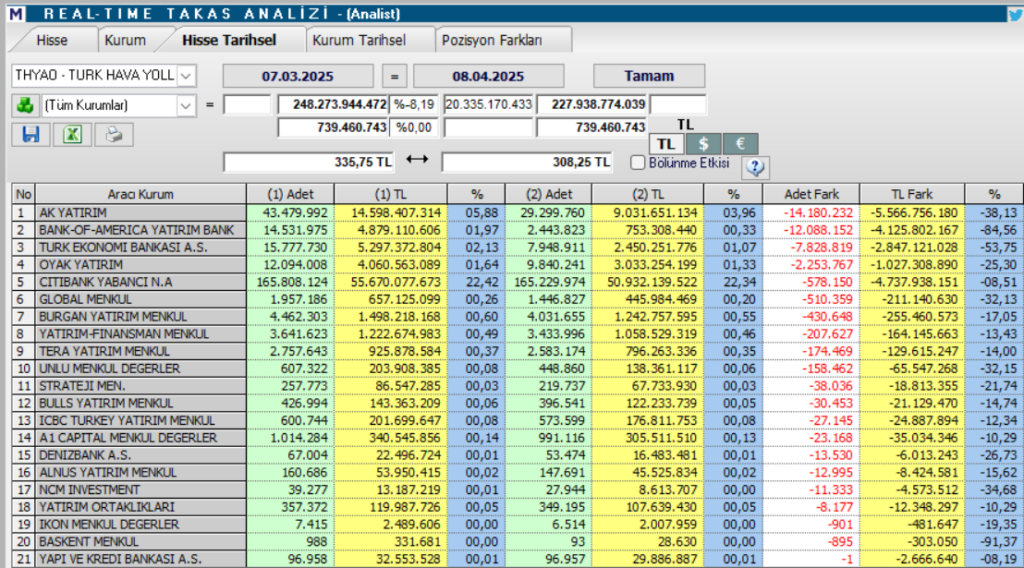The image size is (1024, 568).
Task: Open the Pozisyon Farkları tab
Action: click(x=491, y=40)
